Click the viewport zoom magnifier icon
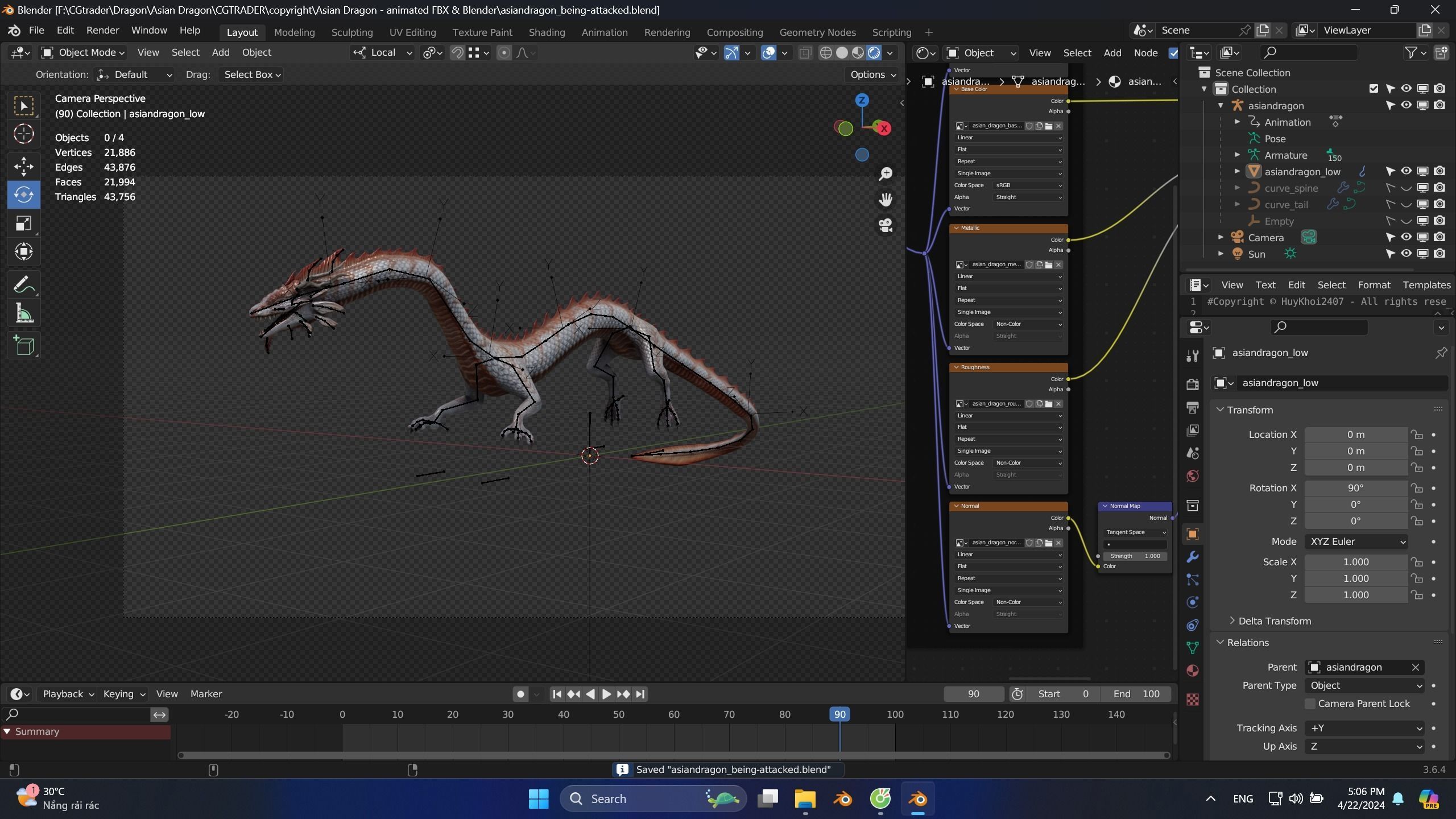Screen dimensions: 1456x819 [886, 174]
